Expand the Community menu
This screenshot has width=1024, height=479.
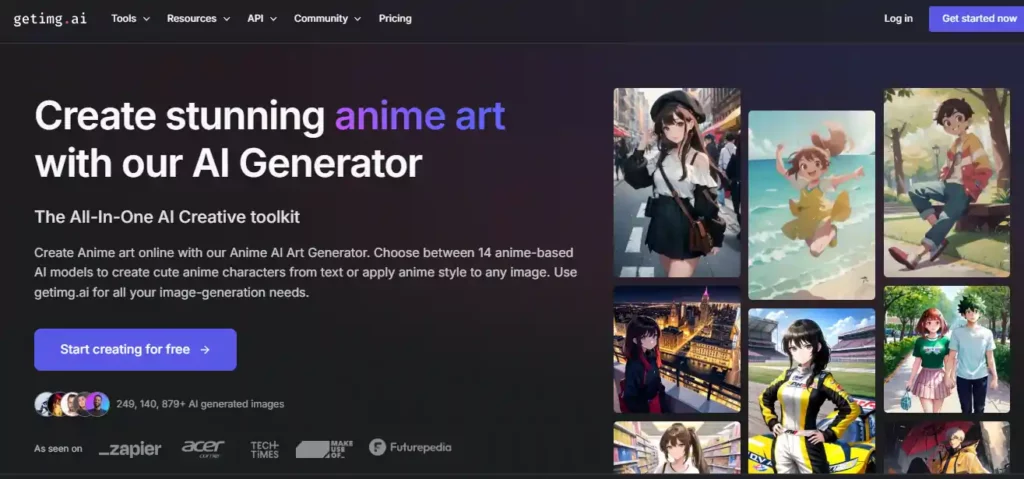coord(327,19)
